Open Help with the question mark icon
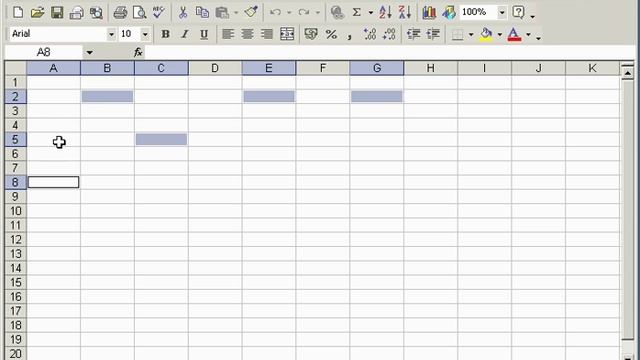The height and width of the screenshot is (360, 640). pos(518,12)
